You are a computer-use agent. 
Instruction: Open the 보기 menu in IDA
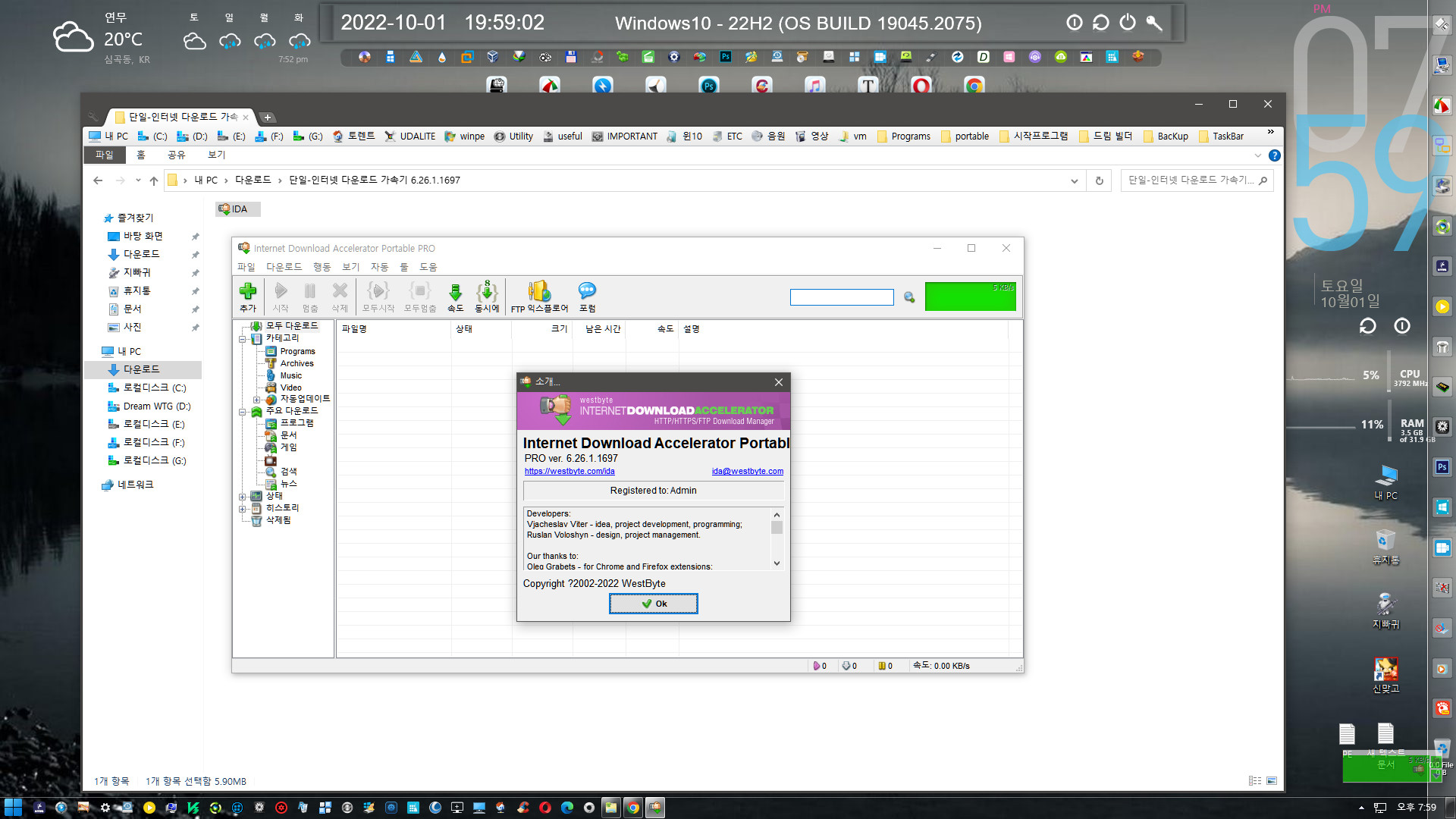point(350,267)
